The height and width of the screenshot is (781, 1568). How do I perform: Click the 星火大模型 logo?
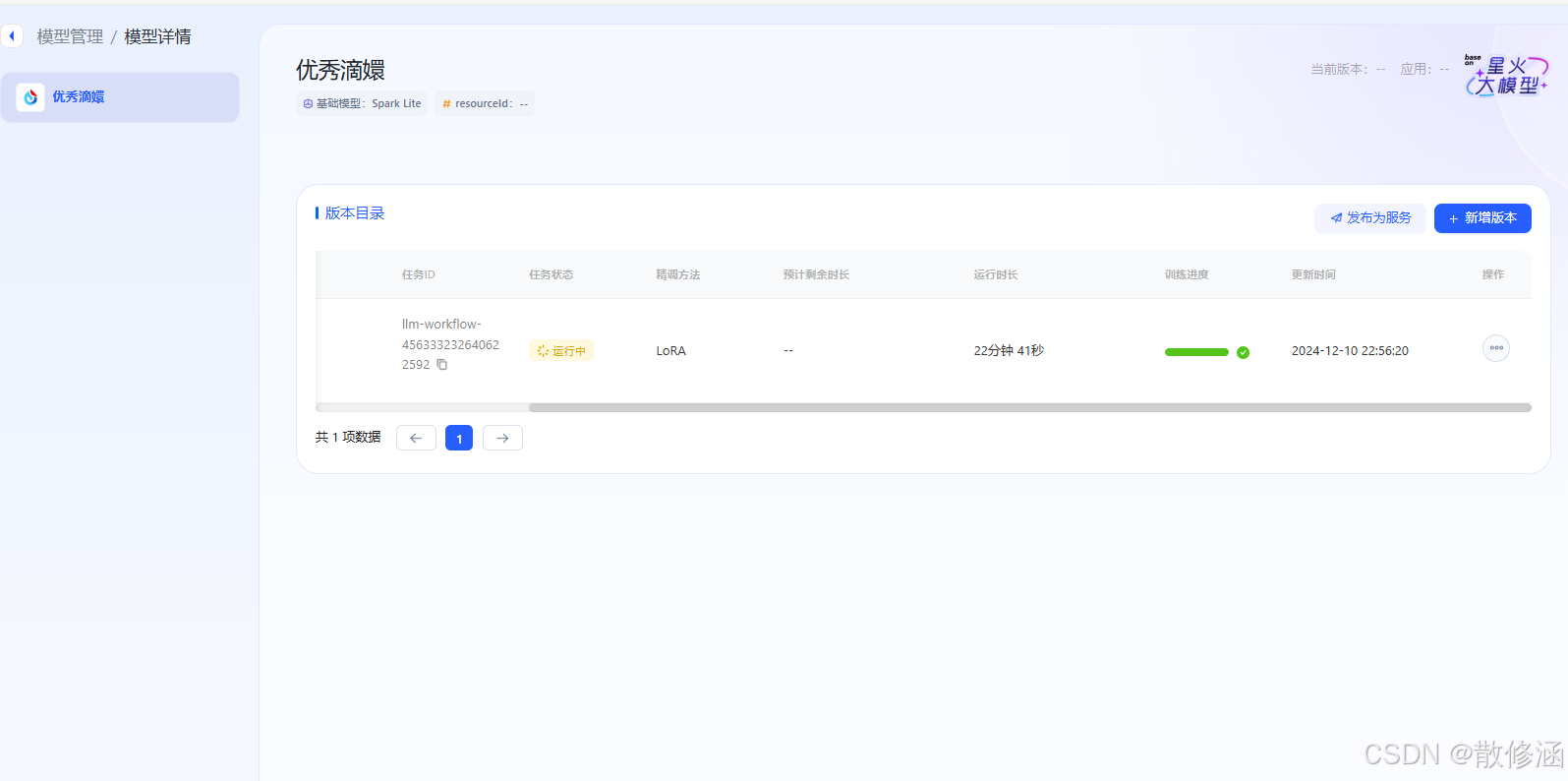click(x=1505, y=75)
